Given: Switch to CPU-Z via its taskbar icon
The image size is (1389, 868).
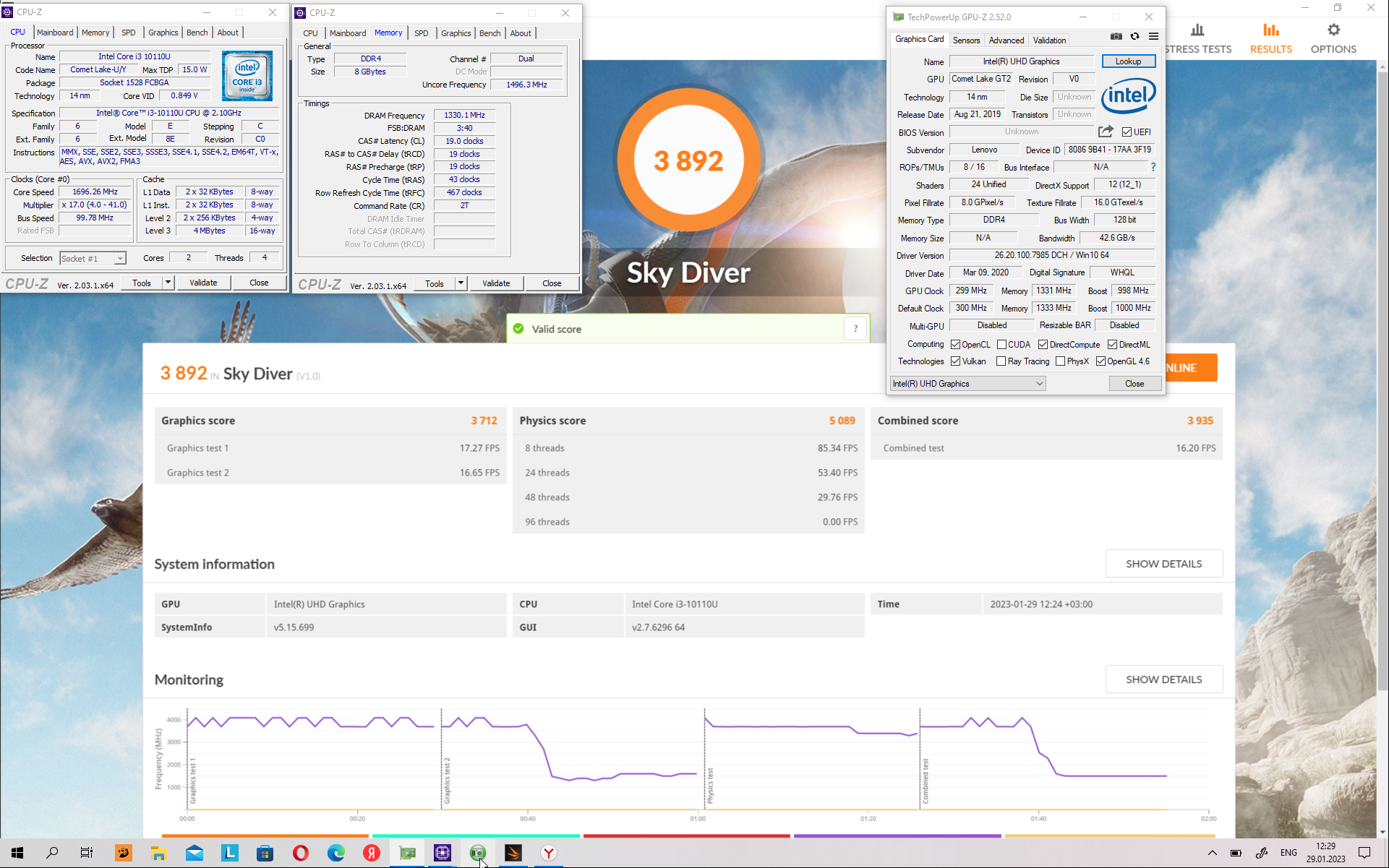Looking at the screenshot, I should click(443, 853).
